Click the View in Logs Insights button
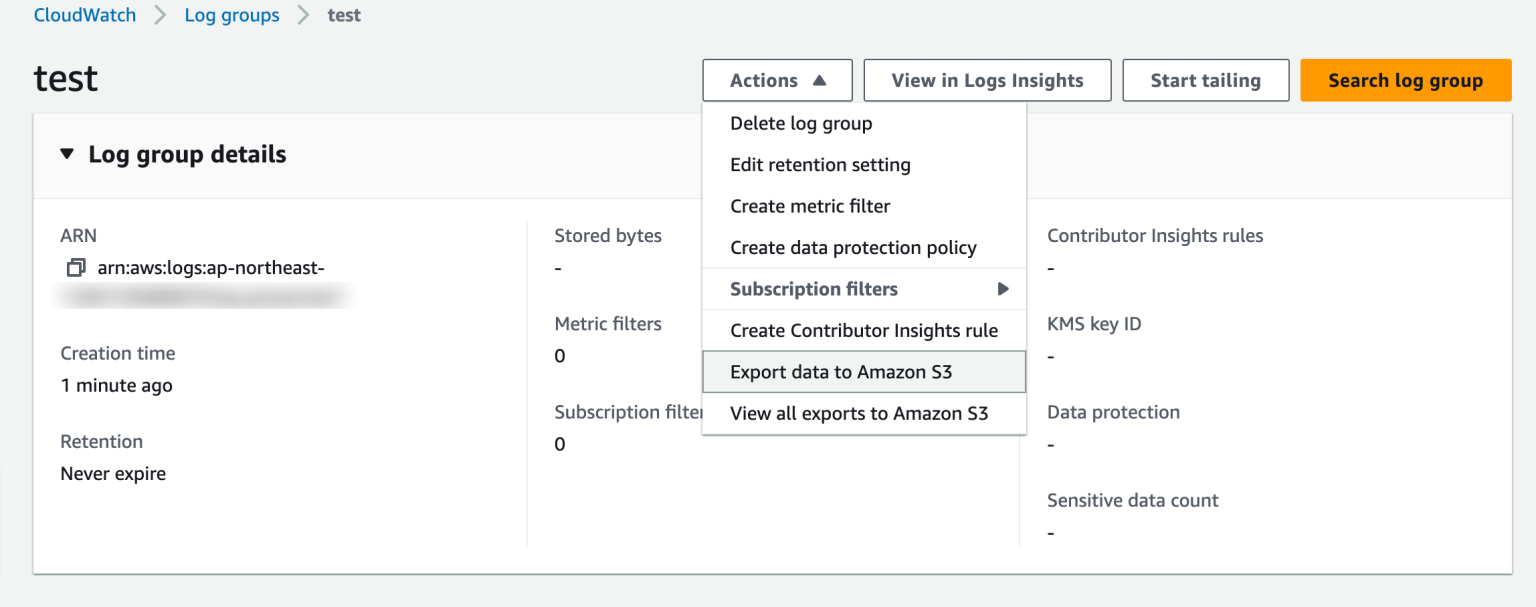 click(x=987, y=81)
